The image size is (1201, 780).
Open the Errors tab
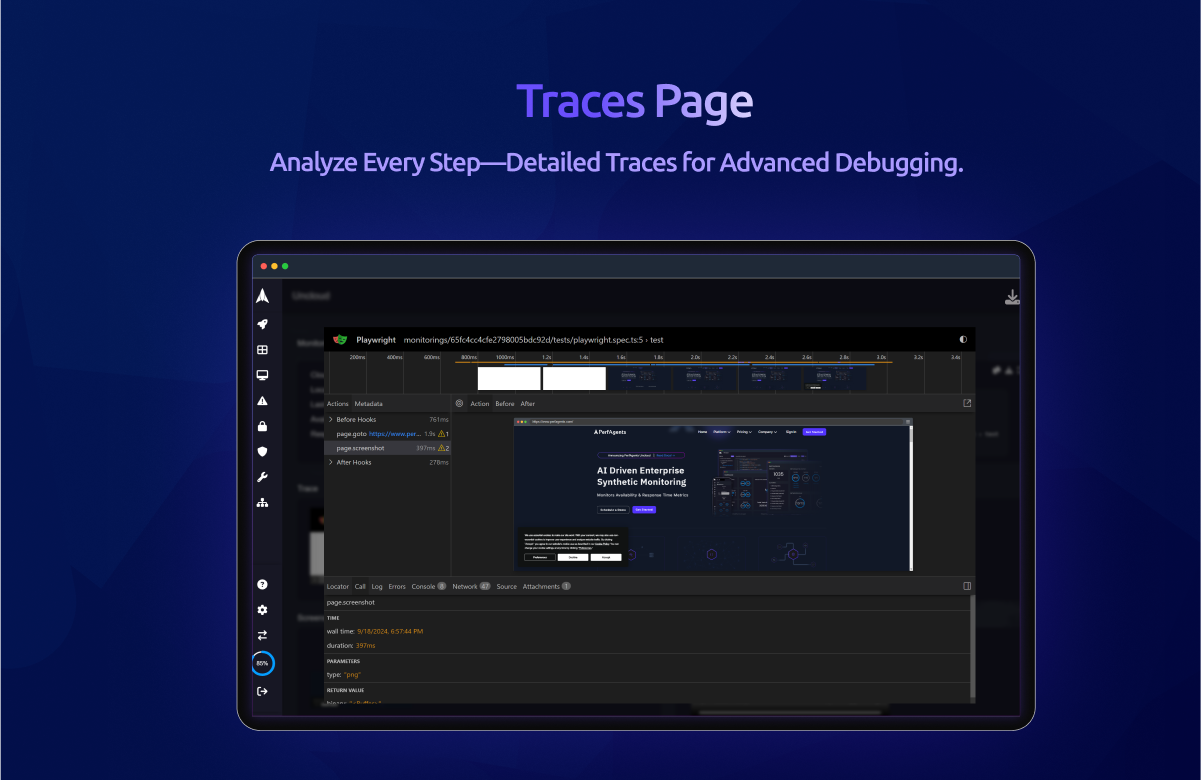[397, 586]
